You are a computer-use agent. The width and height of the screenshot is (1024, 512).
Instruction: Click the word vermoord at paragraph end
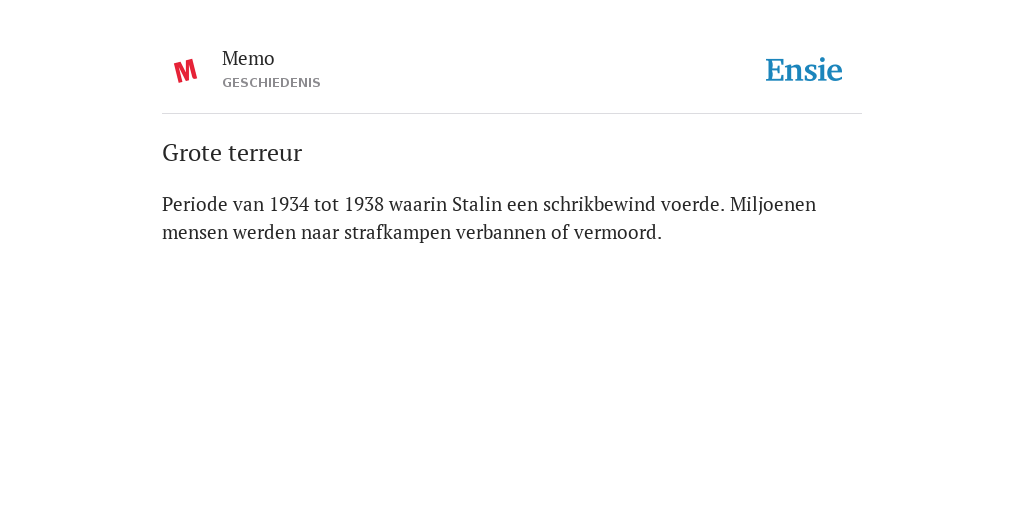coord(617,232)
